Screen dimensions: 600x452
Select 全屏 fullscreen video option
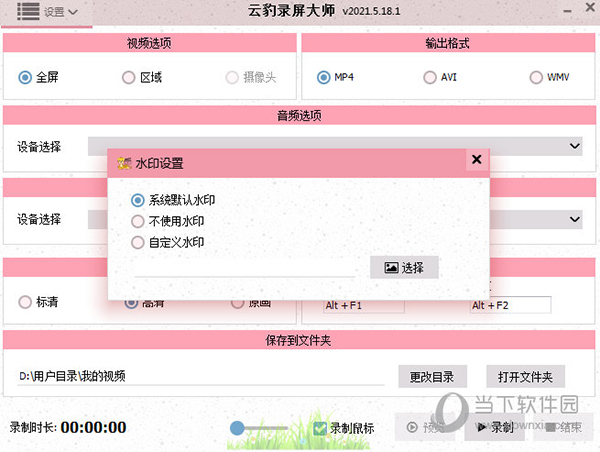point(38,77)
